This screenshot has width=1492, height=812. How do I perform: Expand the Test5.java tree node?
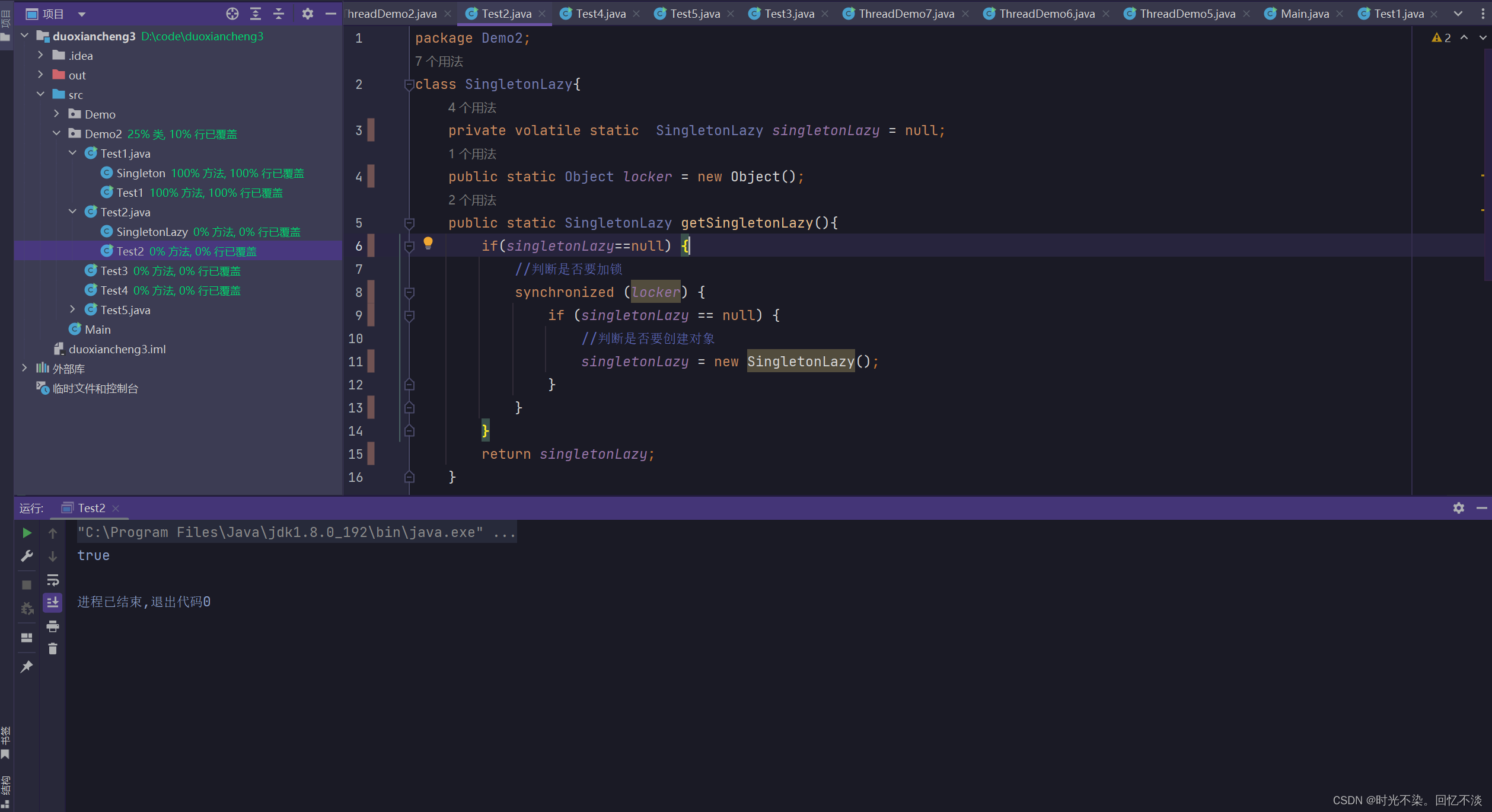(x=72, y=309)
